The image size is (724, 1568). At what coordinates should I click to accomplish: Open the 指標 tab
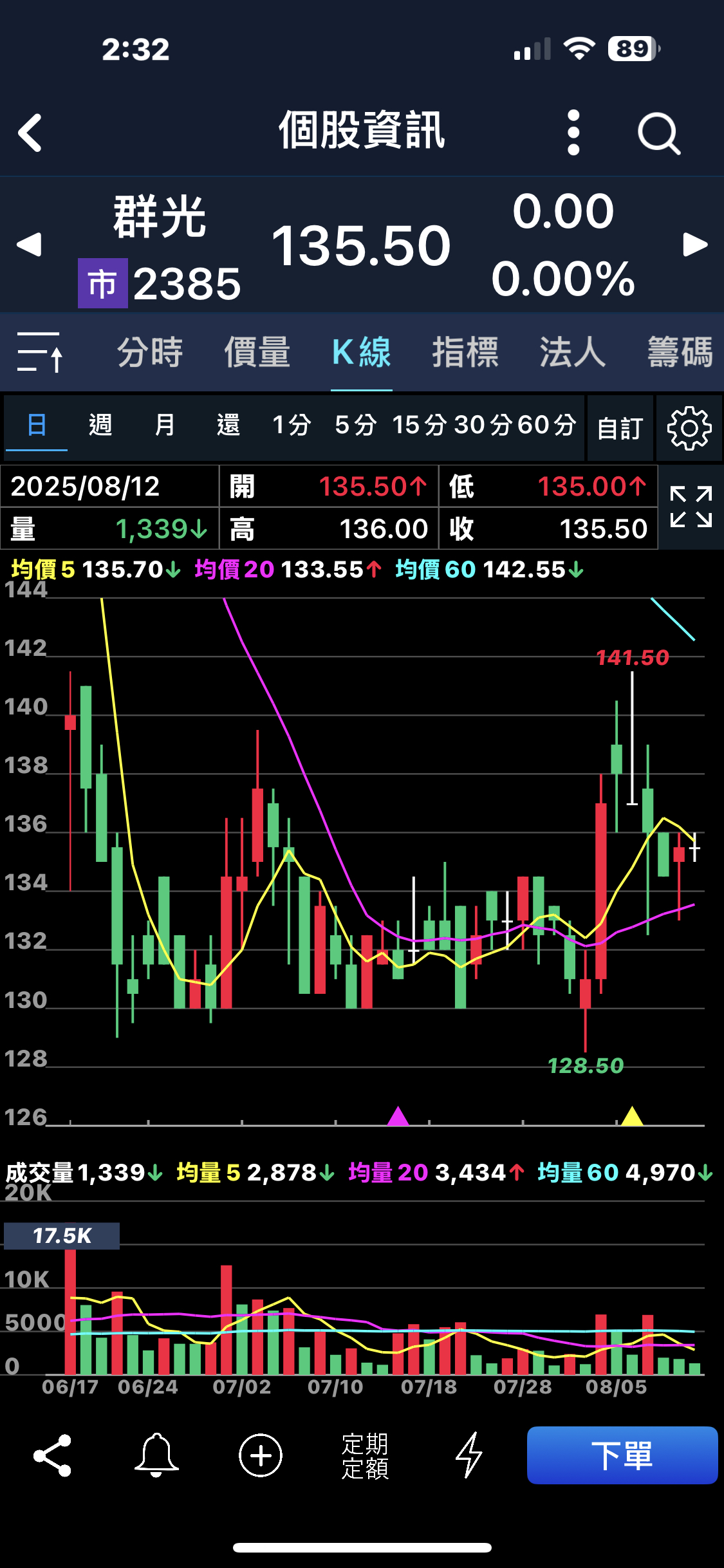tap(465, 352)
